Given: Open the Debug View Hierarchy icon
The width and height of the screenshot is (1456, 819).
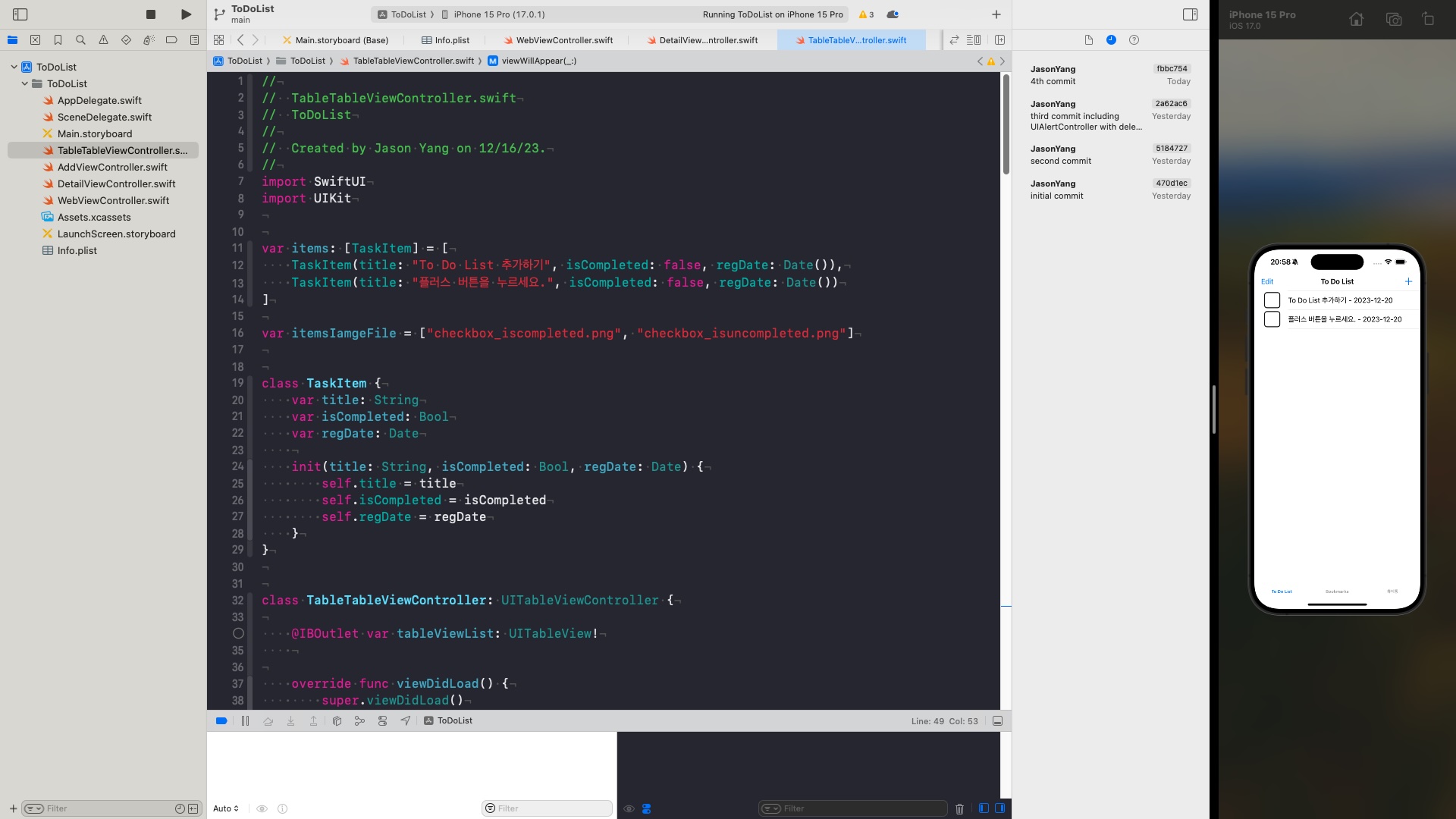Looking at the screenshot, I should click(x=337, y=721).
